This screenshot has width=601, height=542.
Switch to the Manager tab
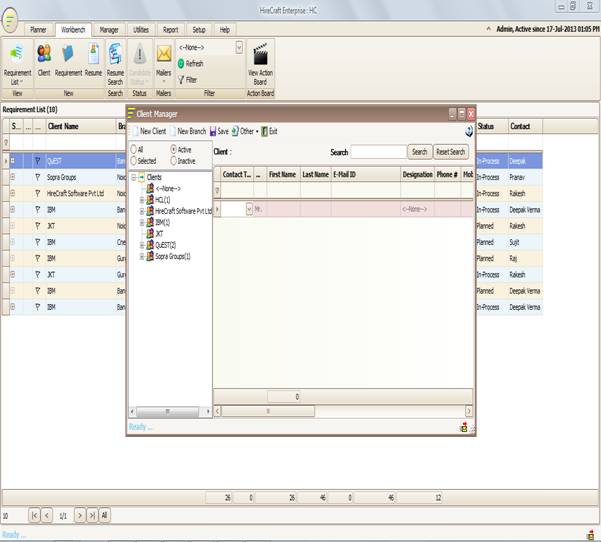click(x=109, y=30)
